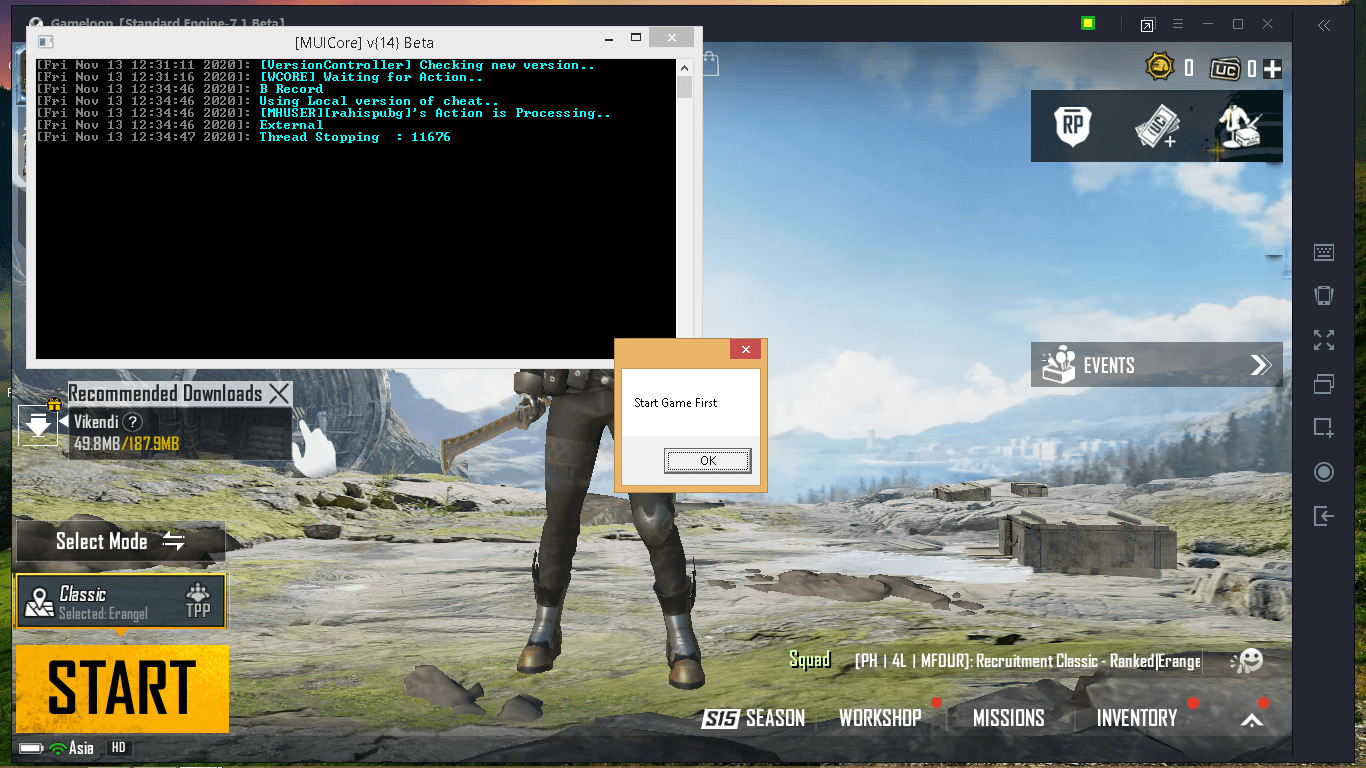Click the 'Selected: Erangel' label
The image size is (1366, 768).
tap(103, 614)
